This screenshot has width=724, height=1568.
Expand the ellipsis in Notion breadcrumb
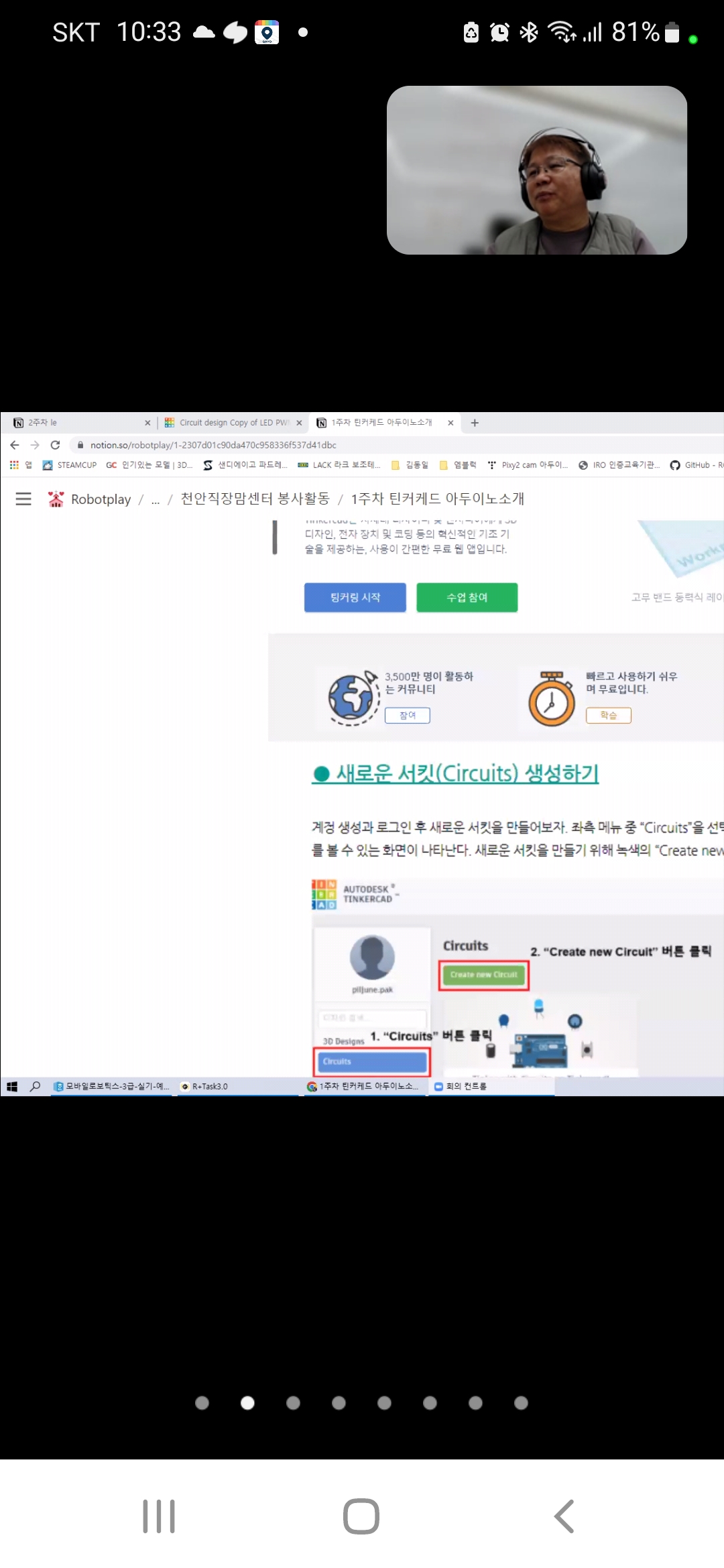156,500
